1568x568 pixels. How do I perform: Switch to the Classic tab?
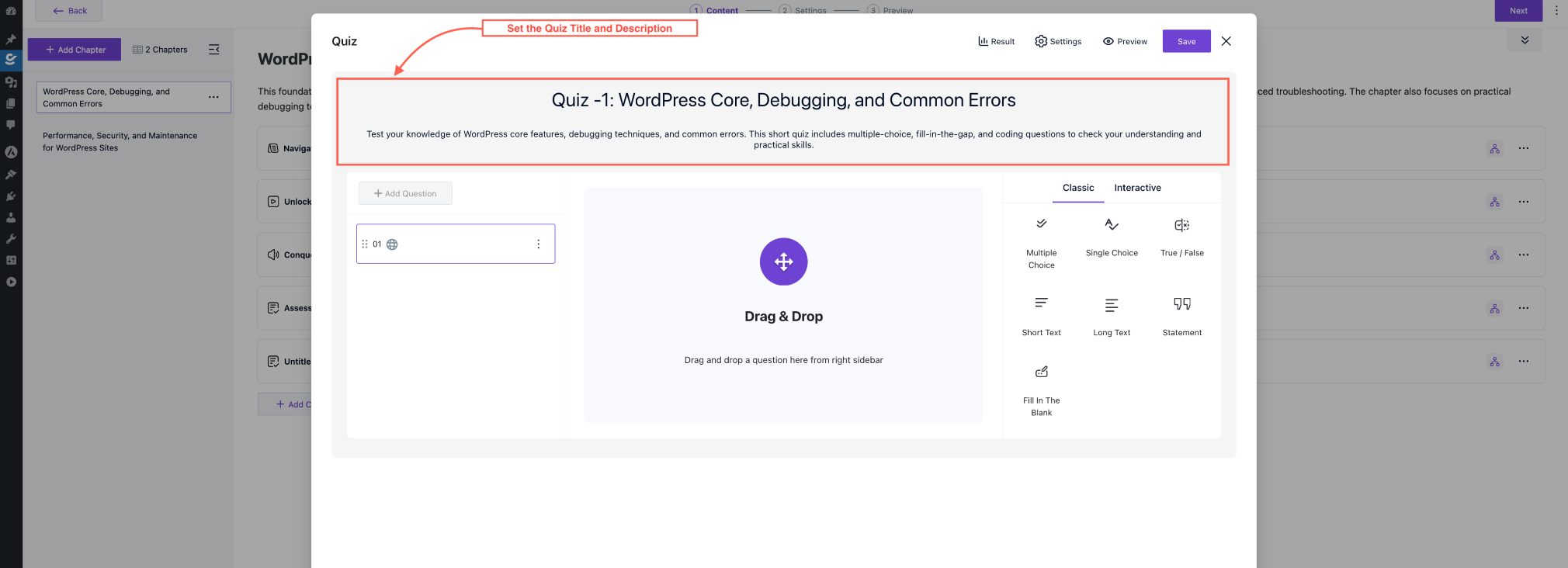pos(1078,188)
